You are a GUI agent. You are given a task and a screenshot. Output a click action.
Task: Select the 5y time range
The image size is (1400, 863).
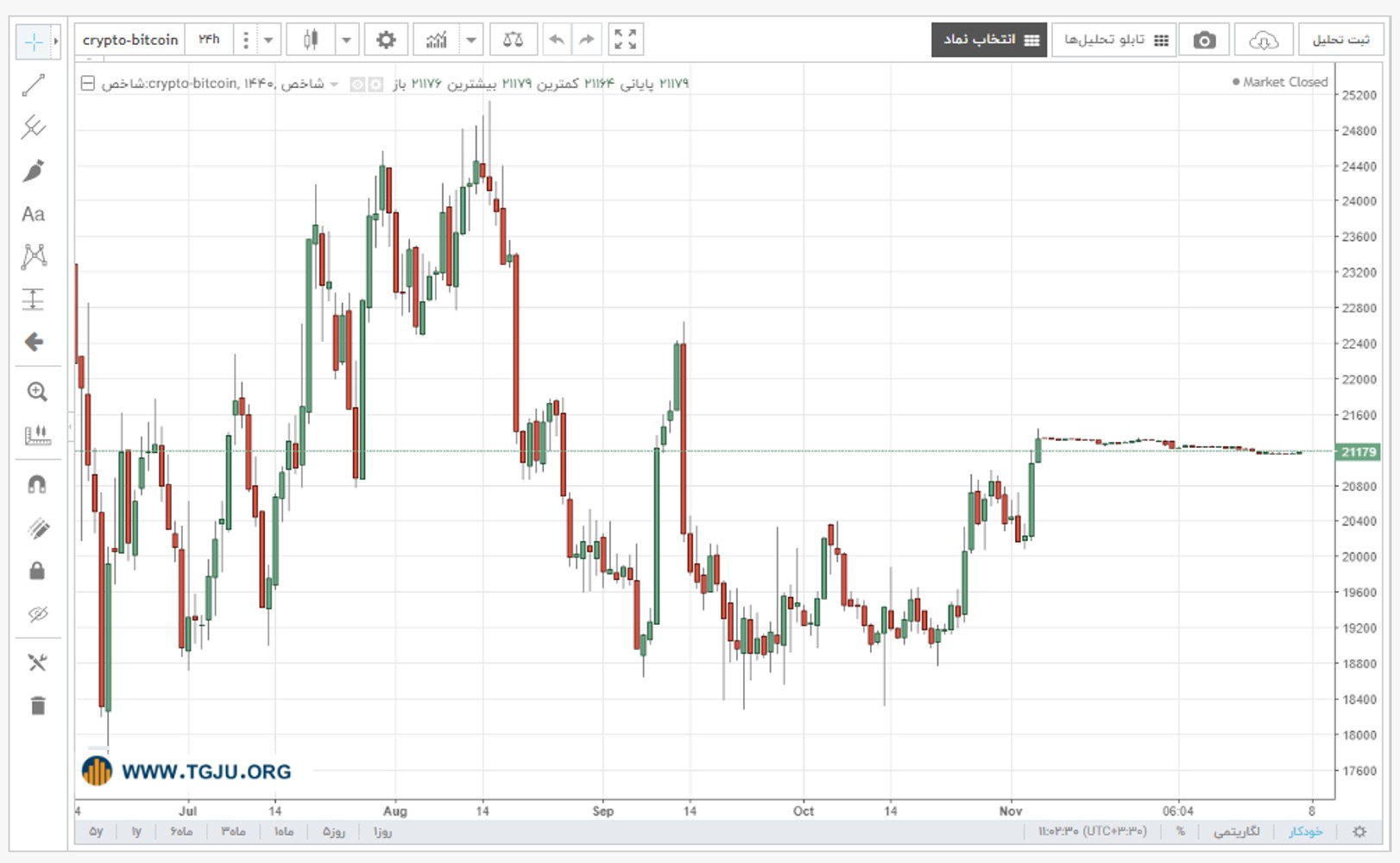pos(96,831)
